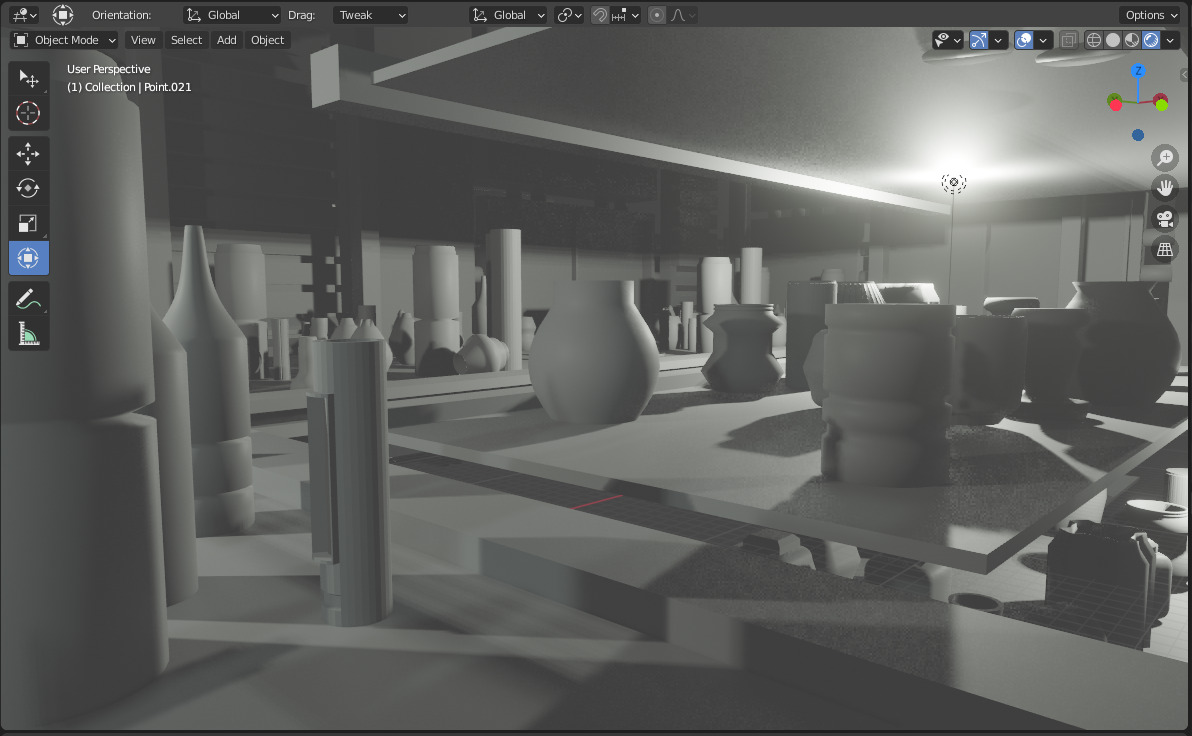Click the blue negative Z gizmo dot
Screen dimensions: 1192x736
click(x=1138, y=135)
